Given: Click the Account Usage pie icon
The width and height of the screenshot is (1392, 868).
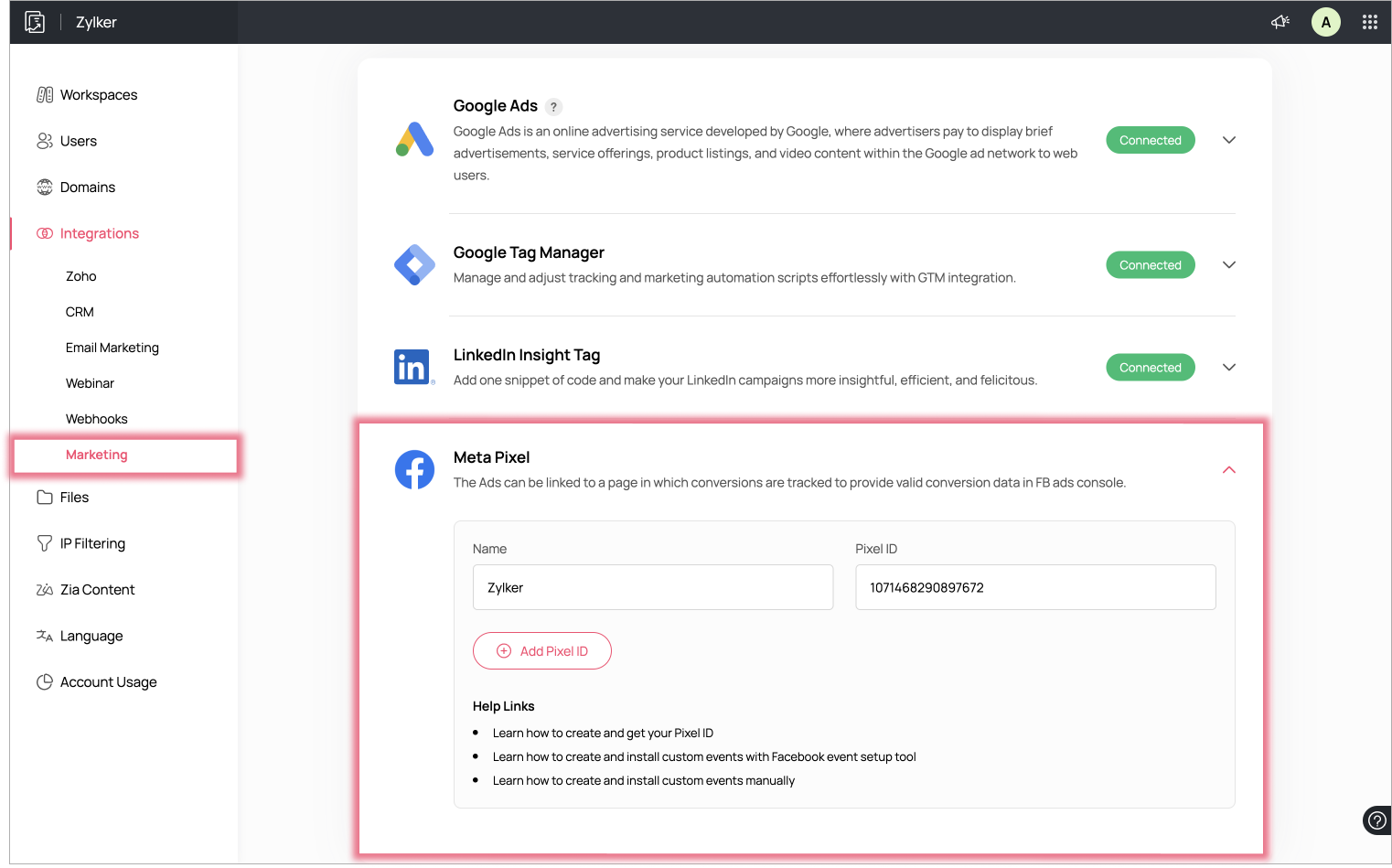Looking at the screenshot, I should (45, 682).
